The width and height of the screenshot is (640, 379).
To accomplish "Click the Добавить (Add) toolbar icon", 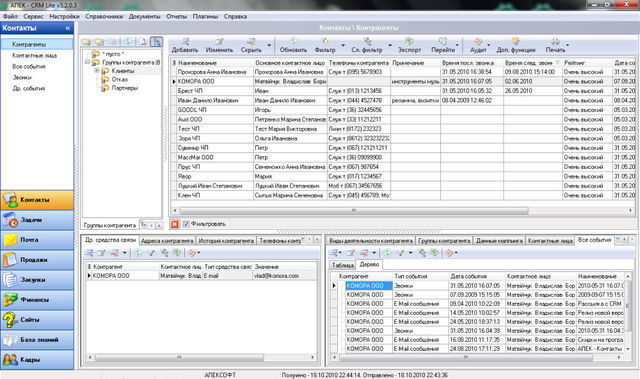I will 185,42.
